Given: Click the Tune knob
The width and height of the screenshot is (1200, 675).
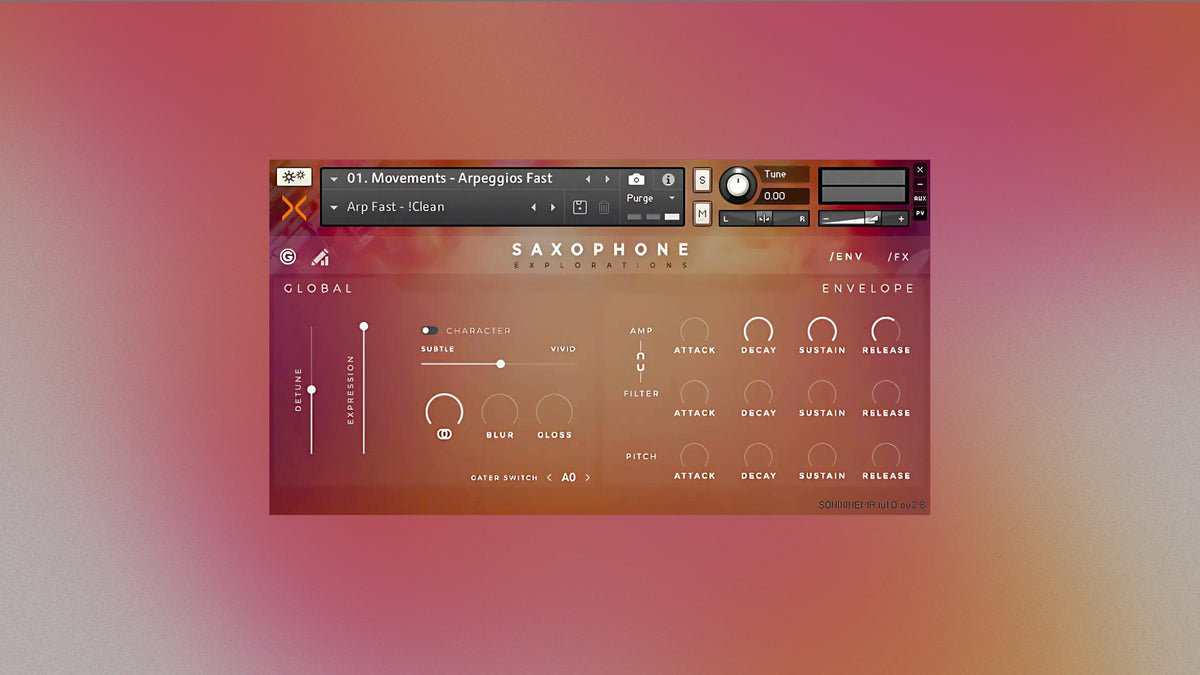Looking at the screenshot, I should tap(738, 184).
